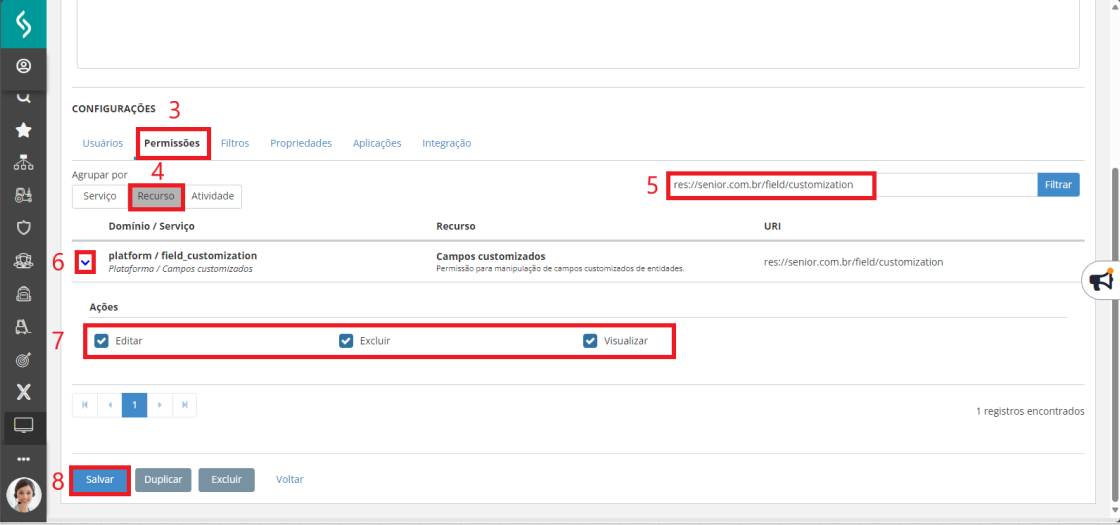Viewport: 1120px width, 525px height.
Task: Open the search magnifier icon in the sidebar
Action: 24,98
